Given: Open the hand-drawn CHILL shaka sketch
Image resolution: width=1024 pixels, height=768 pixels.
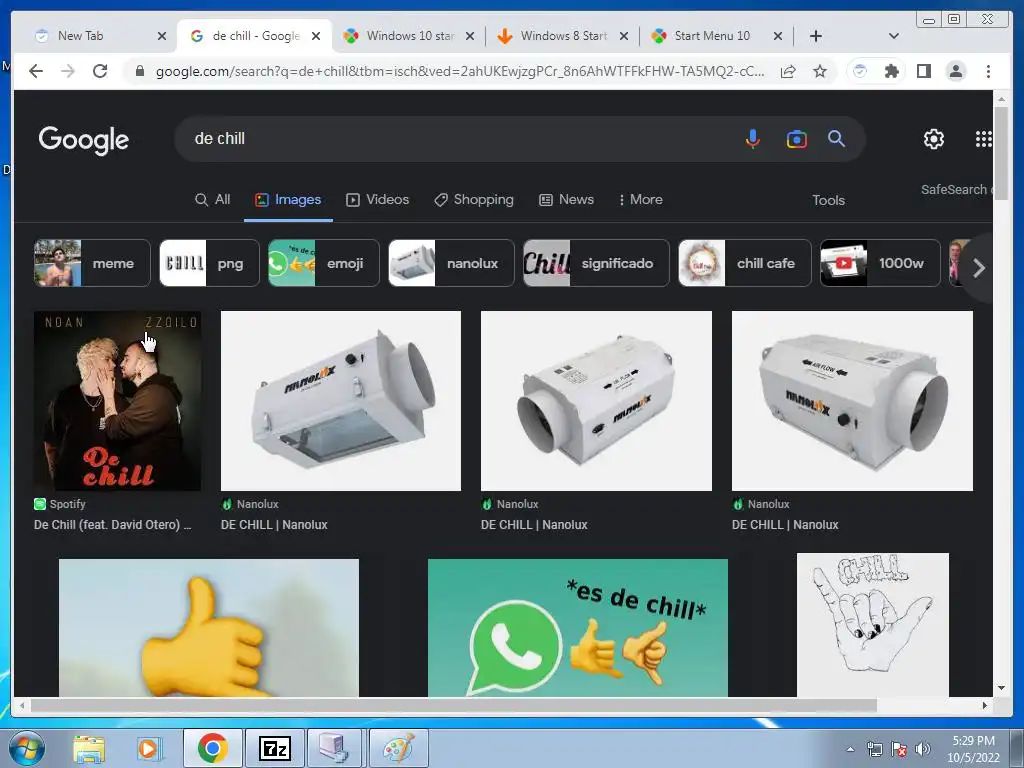Looking at the screenshot, I should tap(873, 625).
